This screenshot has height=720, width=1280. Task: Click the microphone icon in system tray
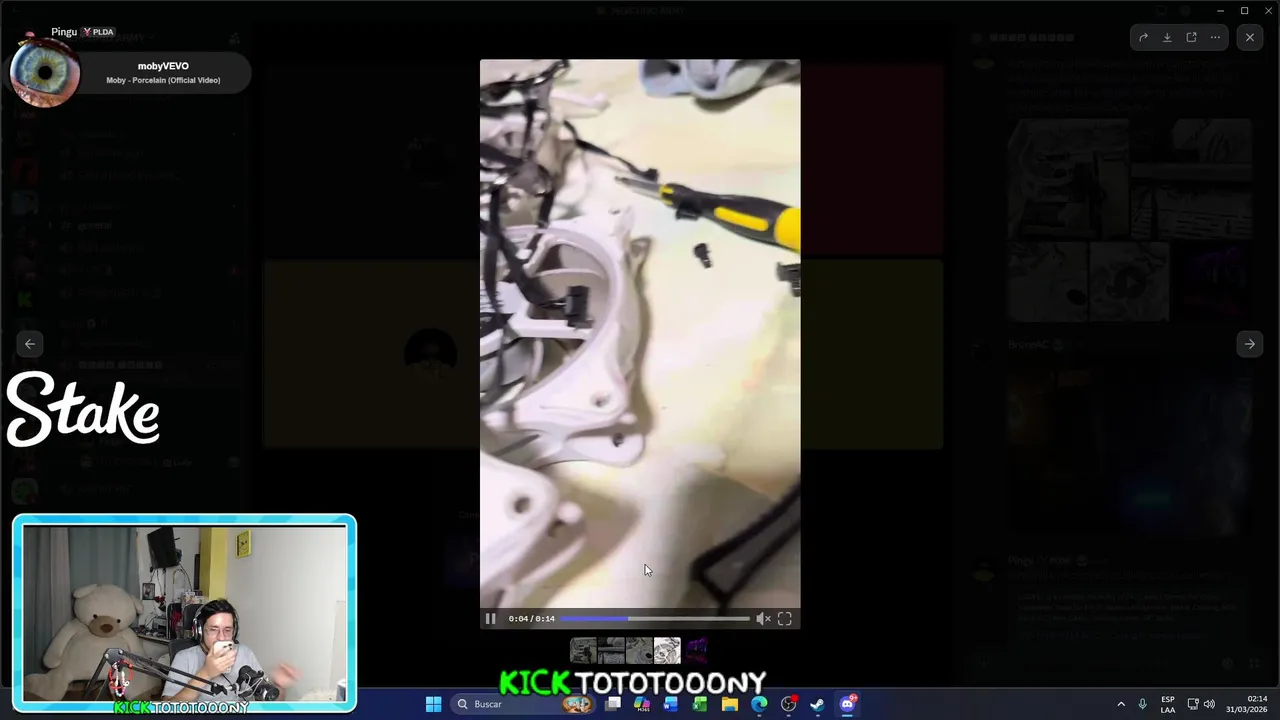pos(1142,704)
